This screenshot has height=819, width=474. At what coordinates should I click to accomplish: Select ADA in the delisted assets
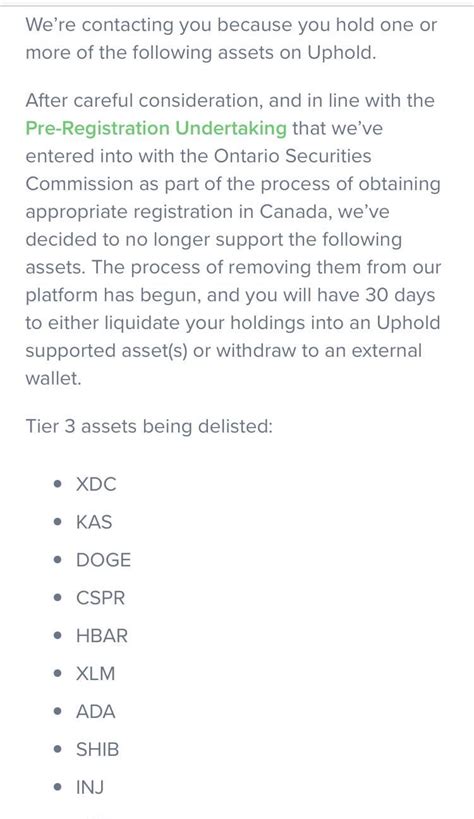pyautogui.click(x=96, y=711)
